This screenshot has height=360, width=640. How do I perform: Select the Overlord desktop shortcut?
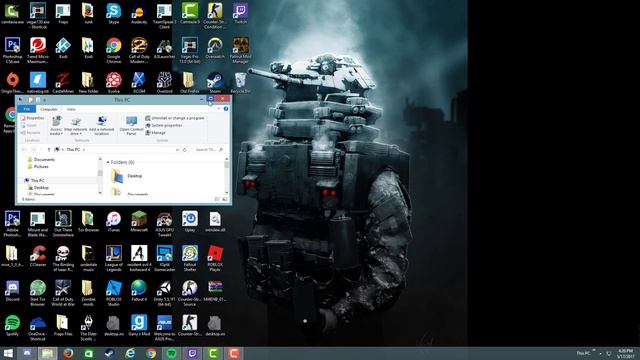(164, 82)
